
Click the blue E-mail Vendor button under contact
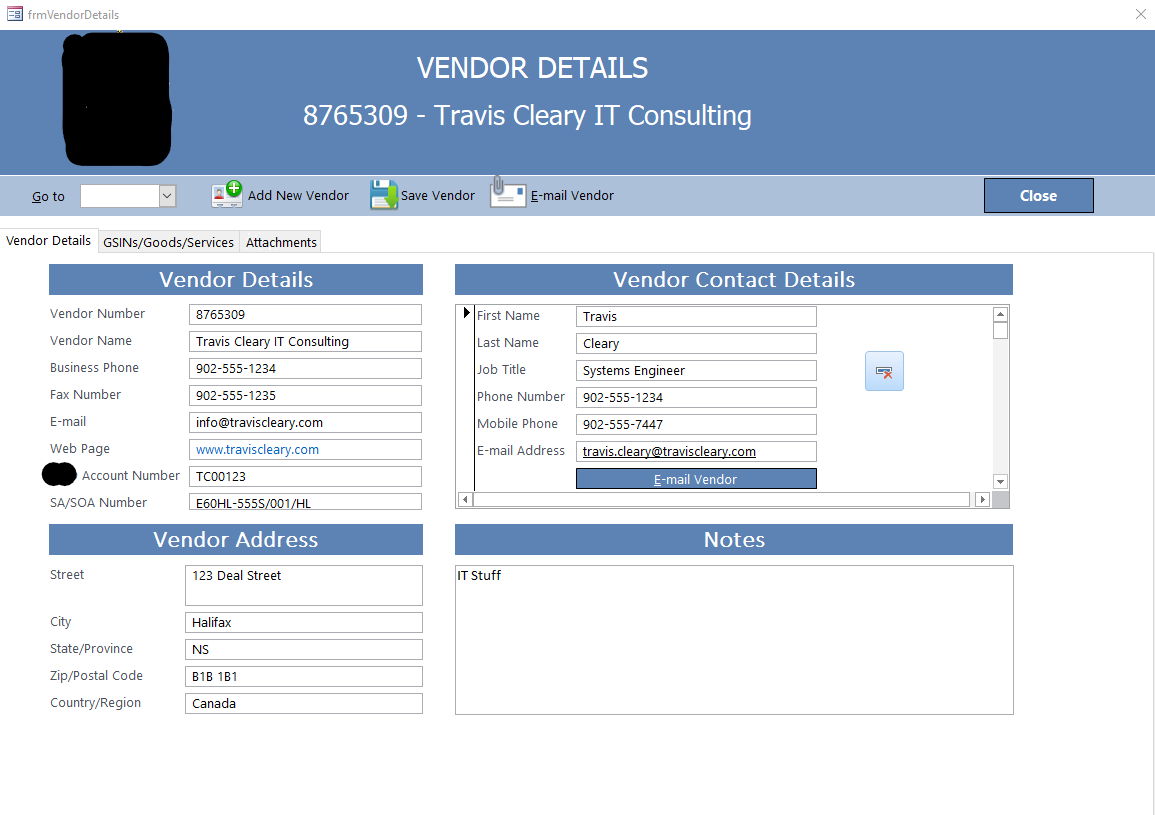tap(696, 480)
